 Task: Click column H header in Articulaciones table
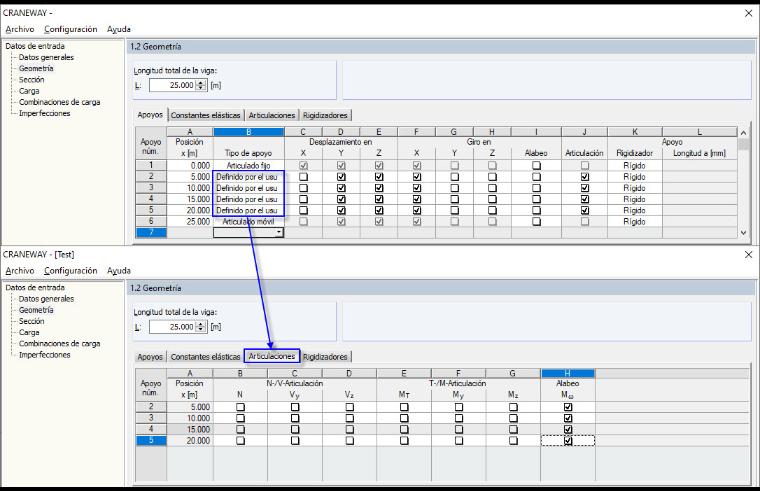(x=568, y=373)
